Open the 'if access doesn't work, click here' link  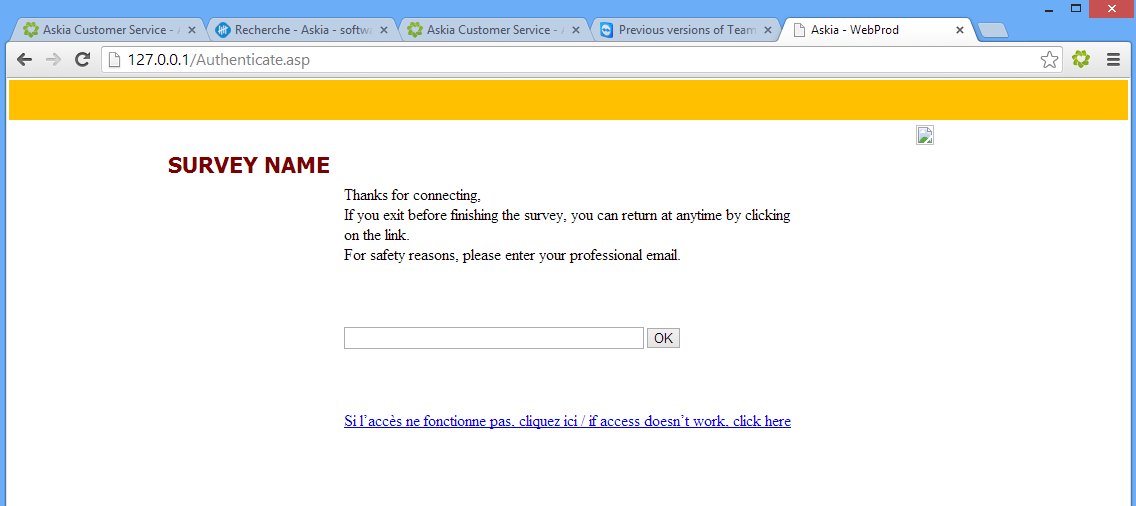tap(567, 421)
